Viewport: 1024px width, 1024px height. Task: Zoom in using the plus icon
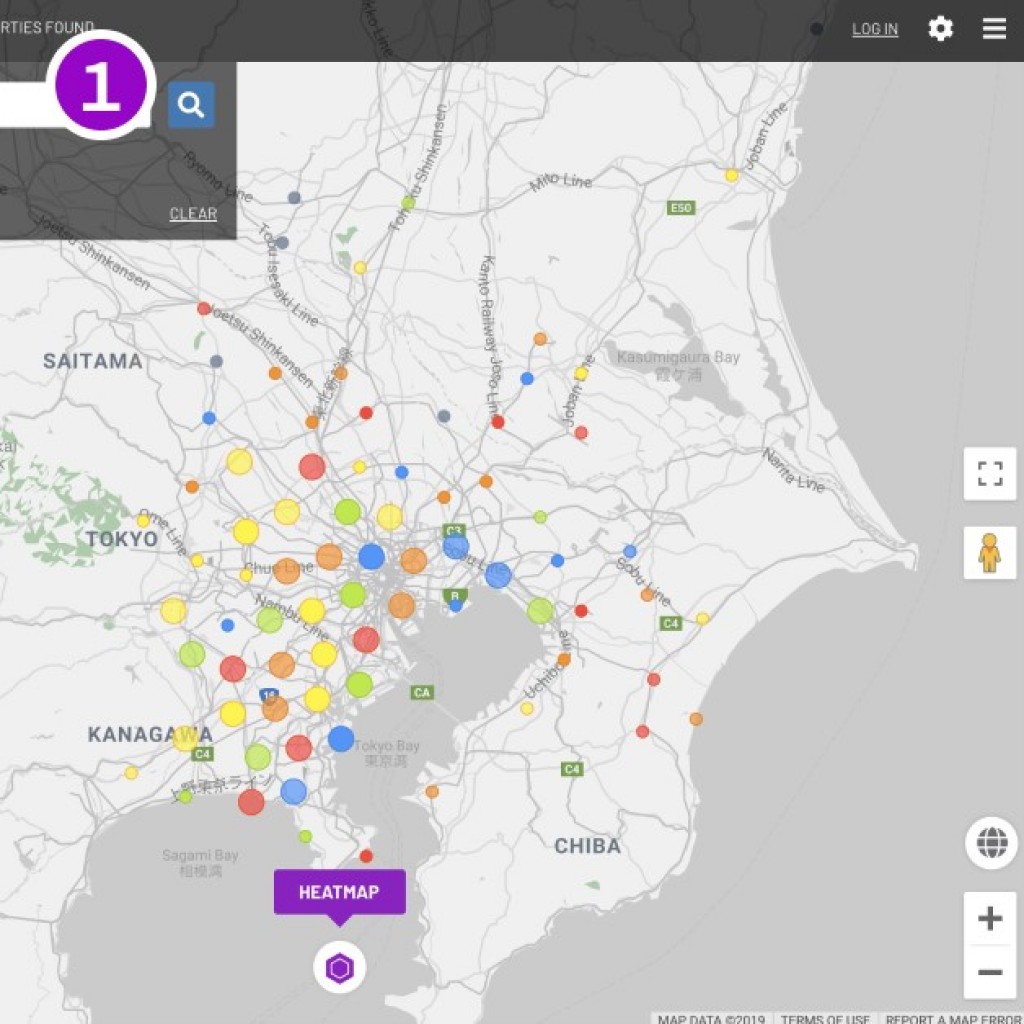click(x=989, y=916)
